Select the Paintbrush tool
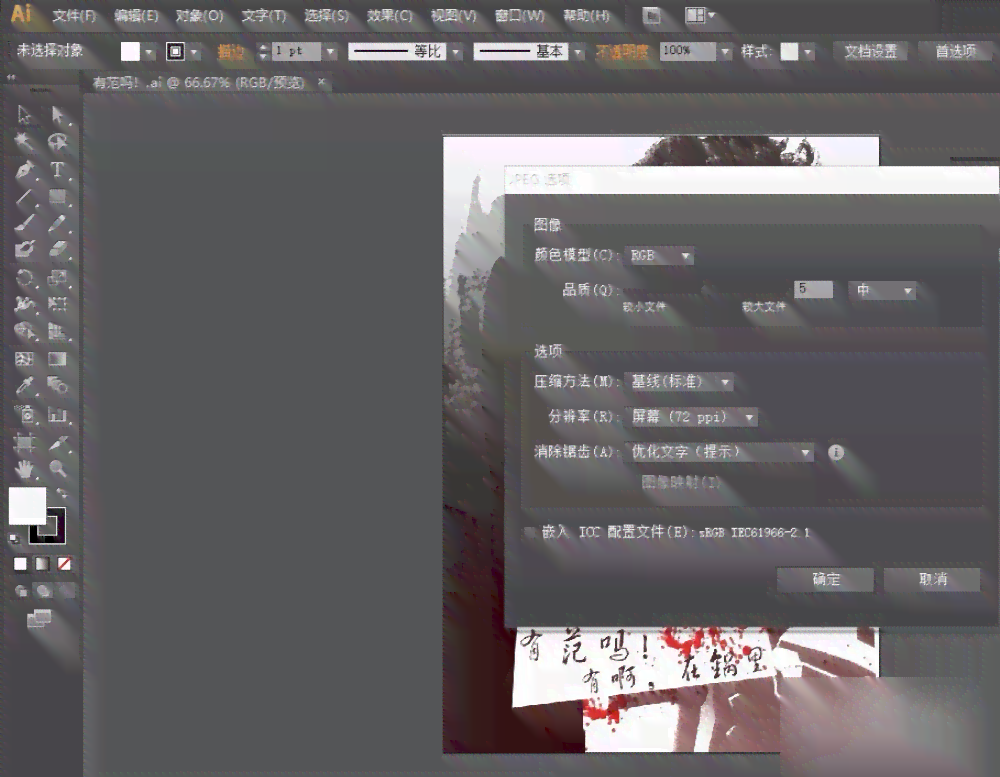The height and width of the screenshot is (777, 1000). [24, 223]
